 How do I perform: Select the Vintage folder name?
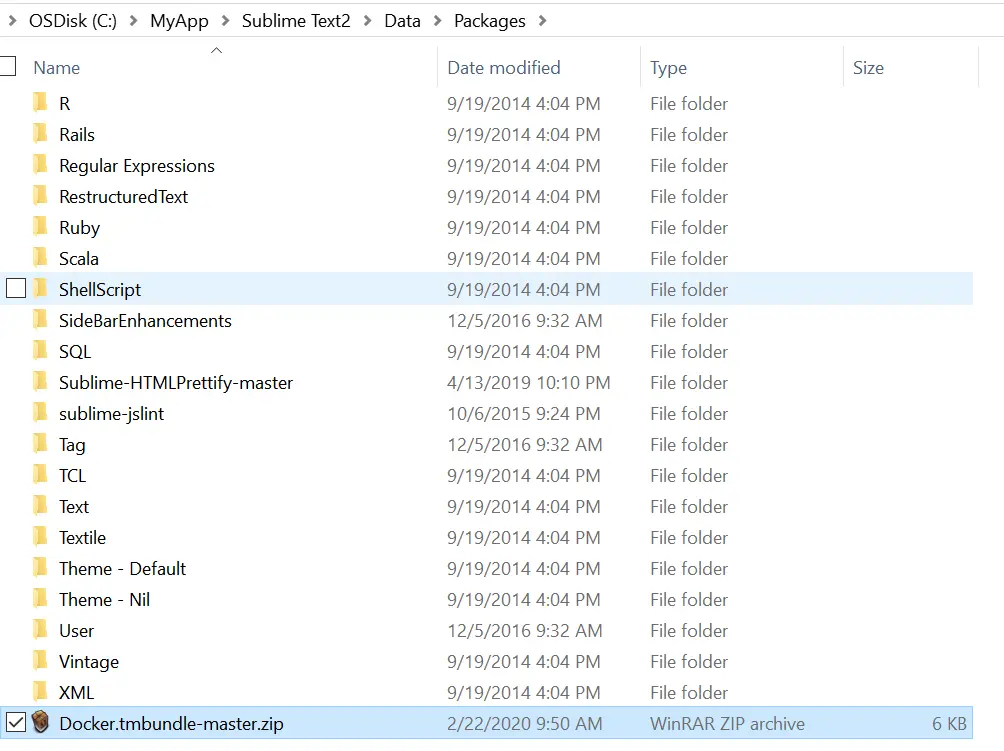(89, 662)
